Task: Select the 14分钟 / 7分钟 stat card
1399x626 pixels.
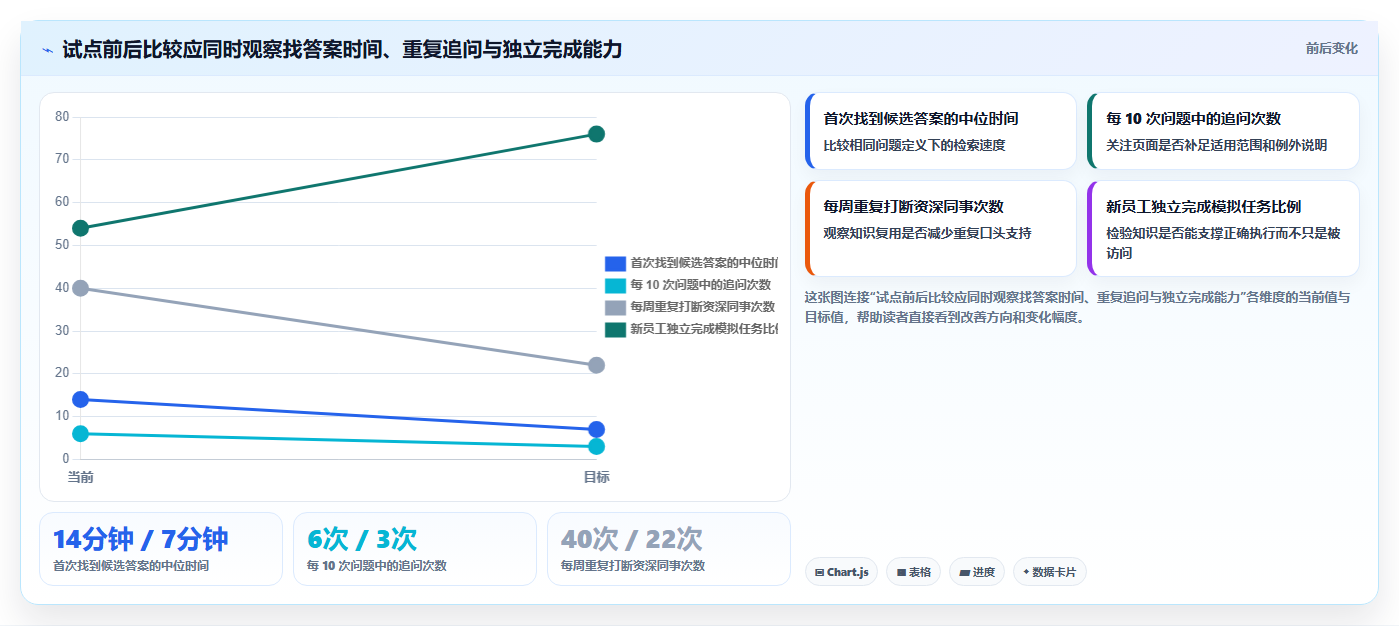Action: (161, 549)
